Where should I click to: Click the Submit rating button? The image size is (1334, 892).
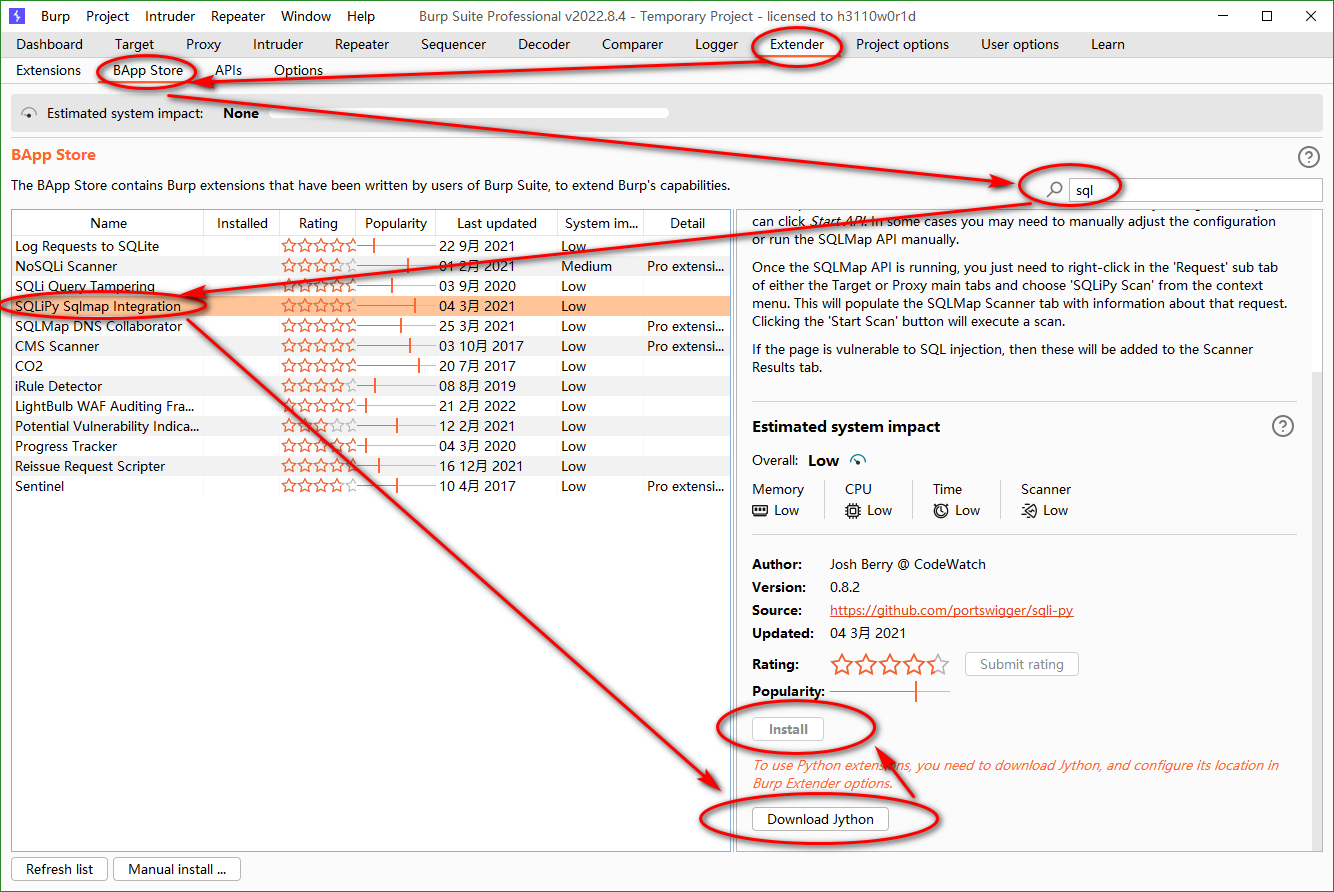pos(1021,664)
